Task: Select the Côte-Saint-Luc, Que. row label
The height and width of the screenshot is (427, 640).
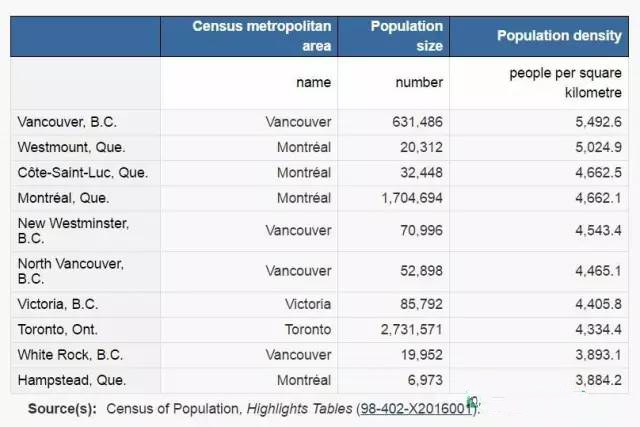Action: point(83,173)
